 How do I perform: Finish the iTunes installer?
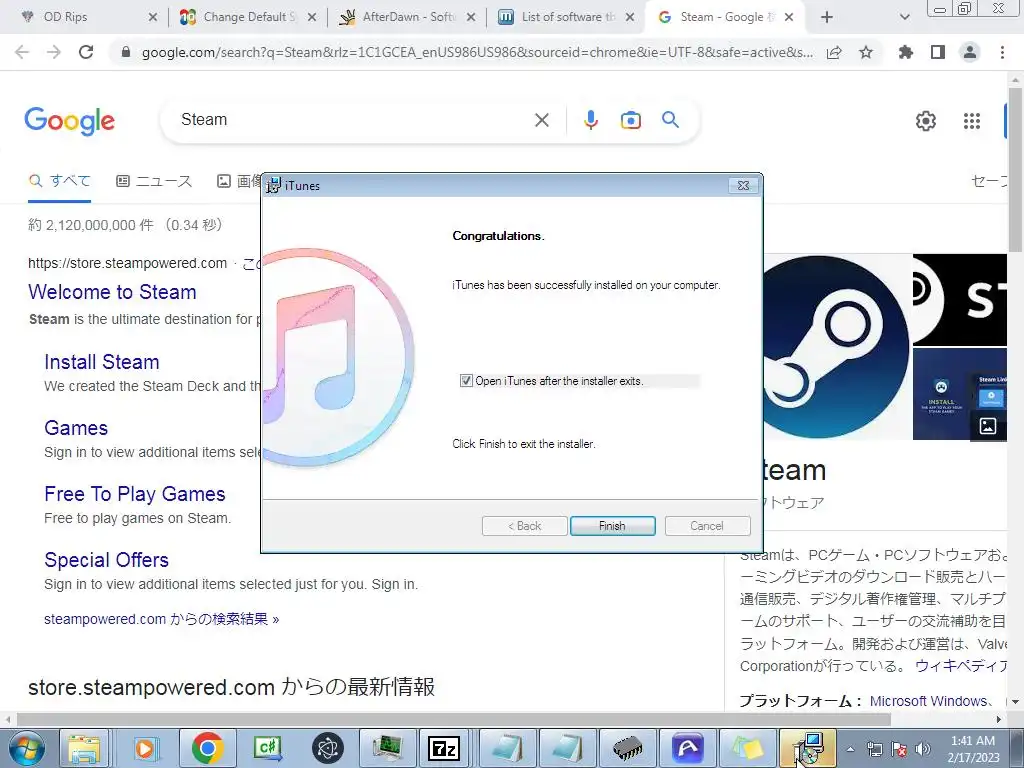coord(612,526)
